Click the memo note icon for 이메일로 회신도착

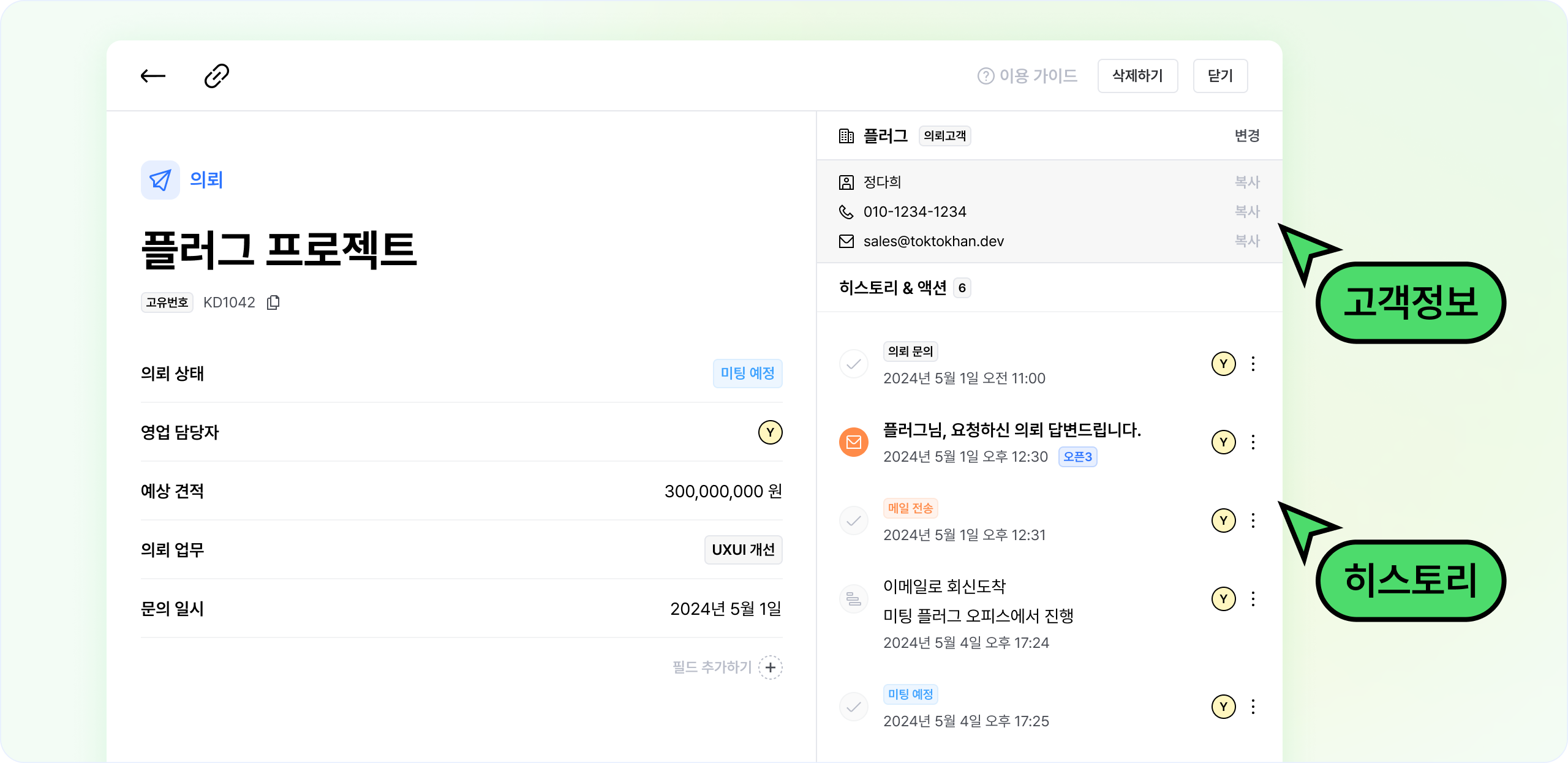tap(853, 599)
